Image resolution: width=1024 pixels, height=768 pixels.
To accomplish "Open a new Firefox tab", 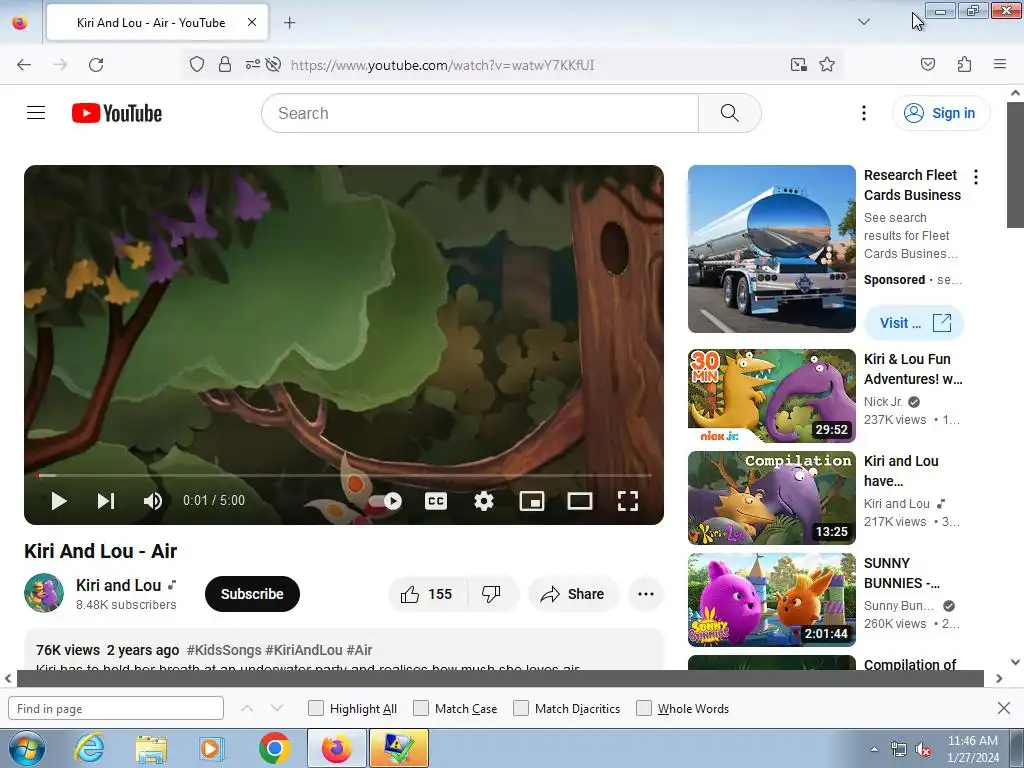I will pos(289,23).
